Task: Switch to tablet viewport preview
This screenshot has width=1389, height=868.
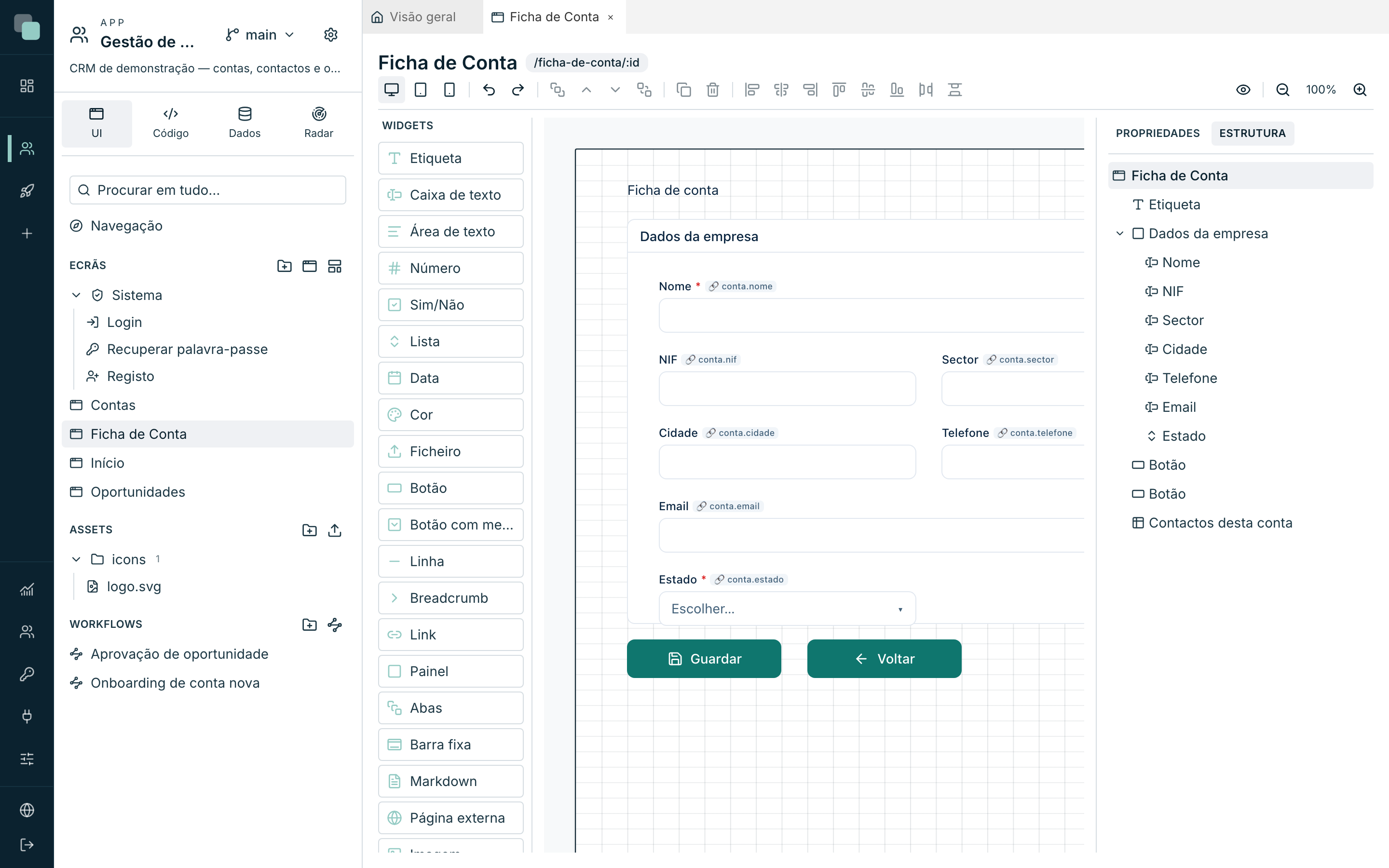Action: coord(421,90)
